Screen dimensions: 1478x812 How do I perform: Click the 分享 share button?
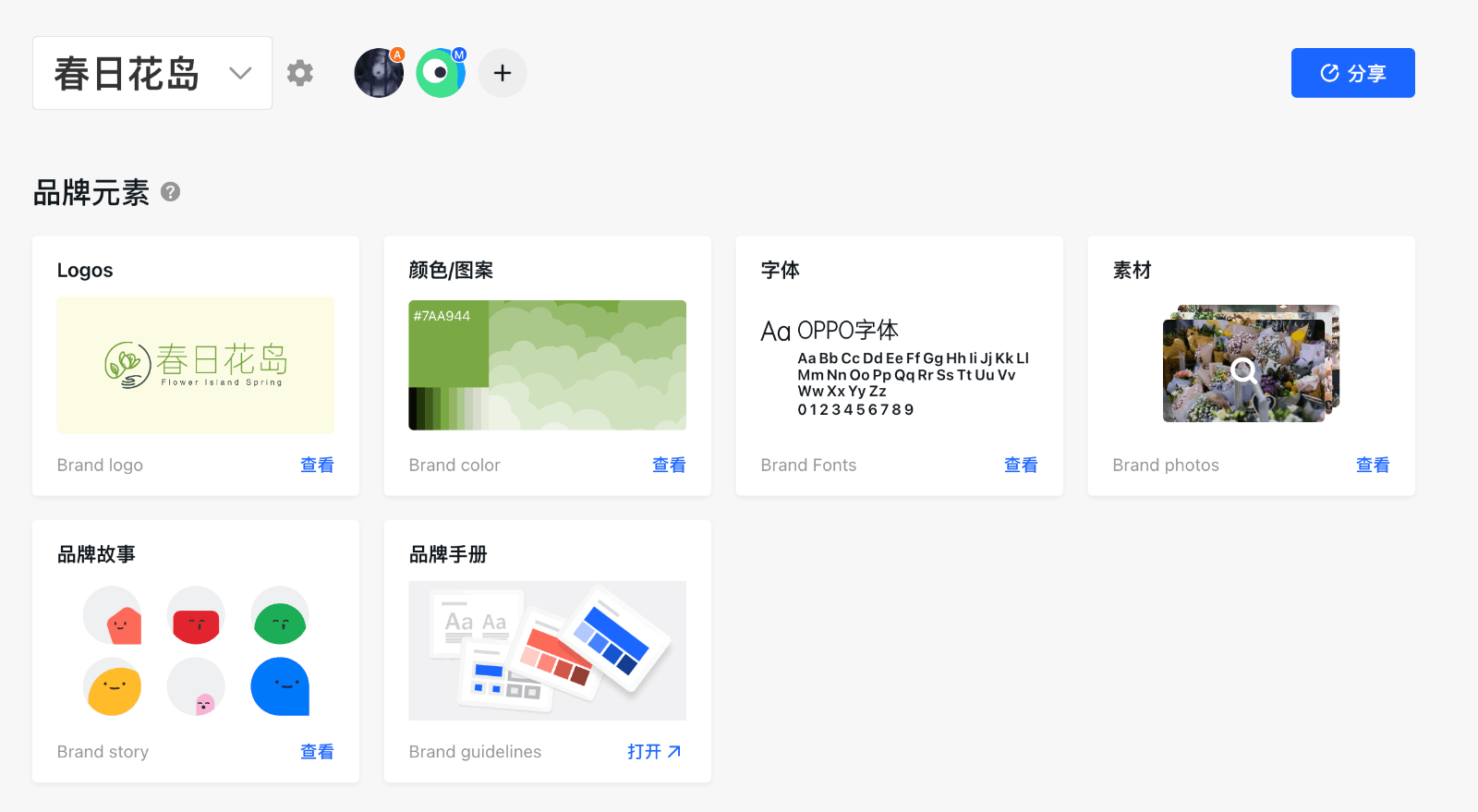1352,73
